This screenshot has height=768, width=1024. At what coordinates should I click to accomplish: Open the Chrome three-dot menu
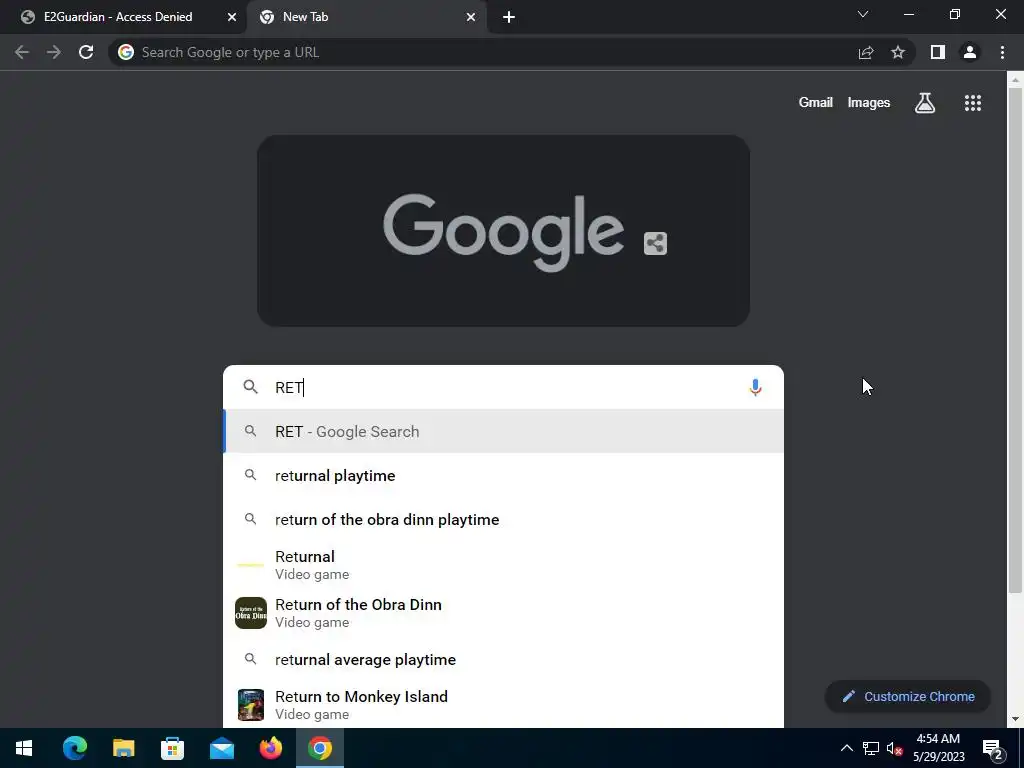1002,52
